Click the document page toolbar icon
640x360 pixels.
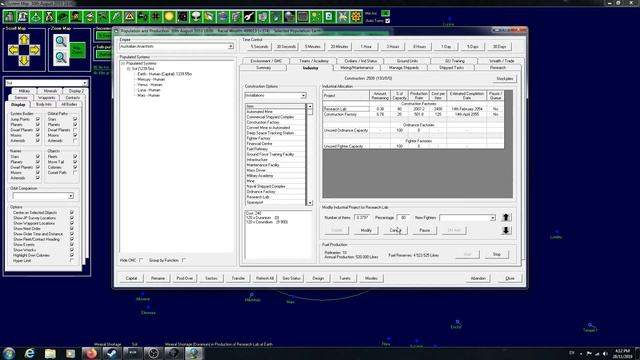pyautogui.click(x=329, y=17)
